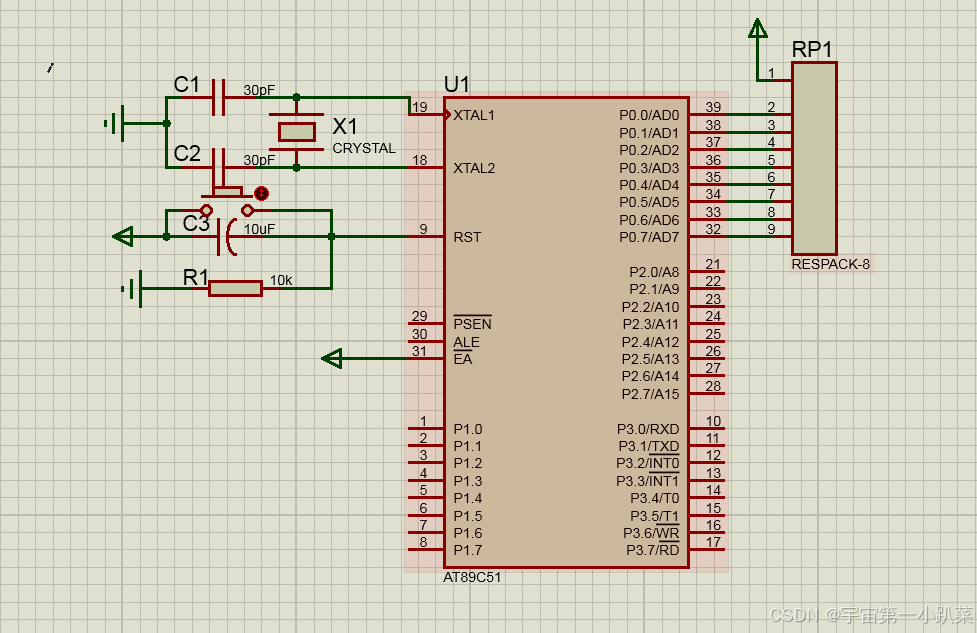This screenshot has height=633, width=977.
Task: Click pin number 21 at P2.0/A8
Action: coord(713,264)
